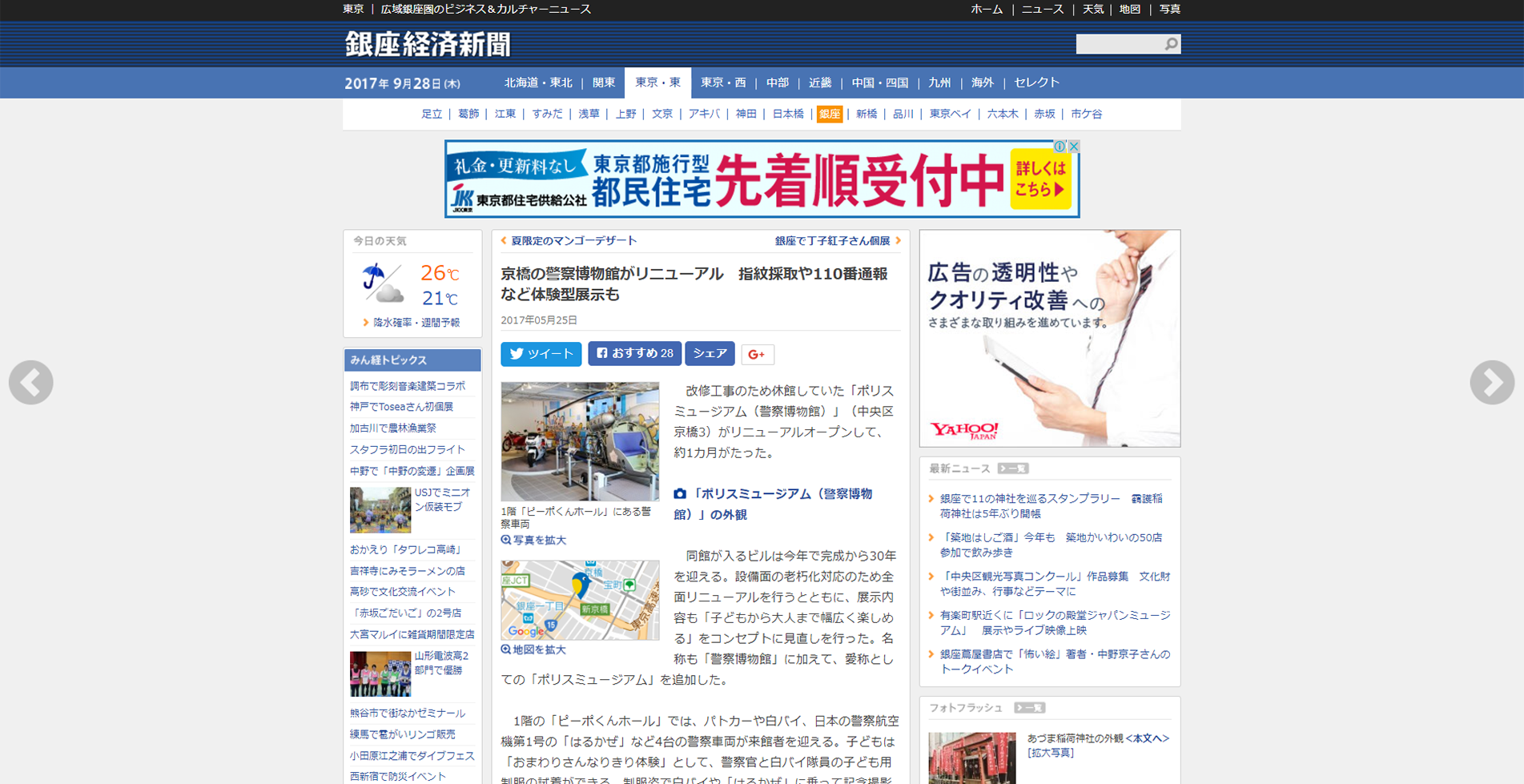Click the Google map thumbnail

click(x=580, y=600)
